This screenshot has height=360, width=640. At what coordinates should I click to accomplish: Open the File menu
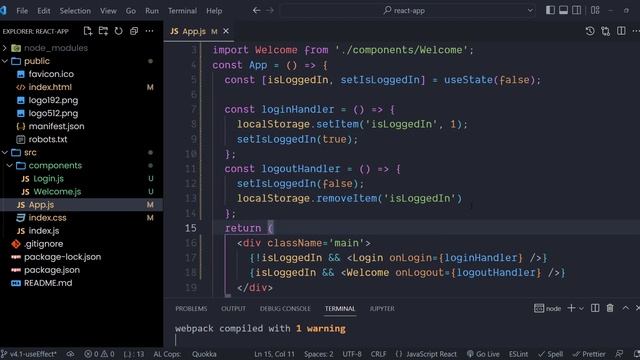tap(22, 11)
